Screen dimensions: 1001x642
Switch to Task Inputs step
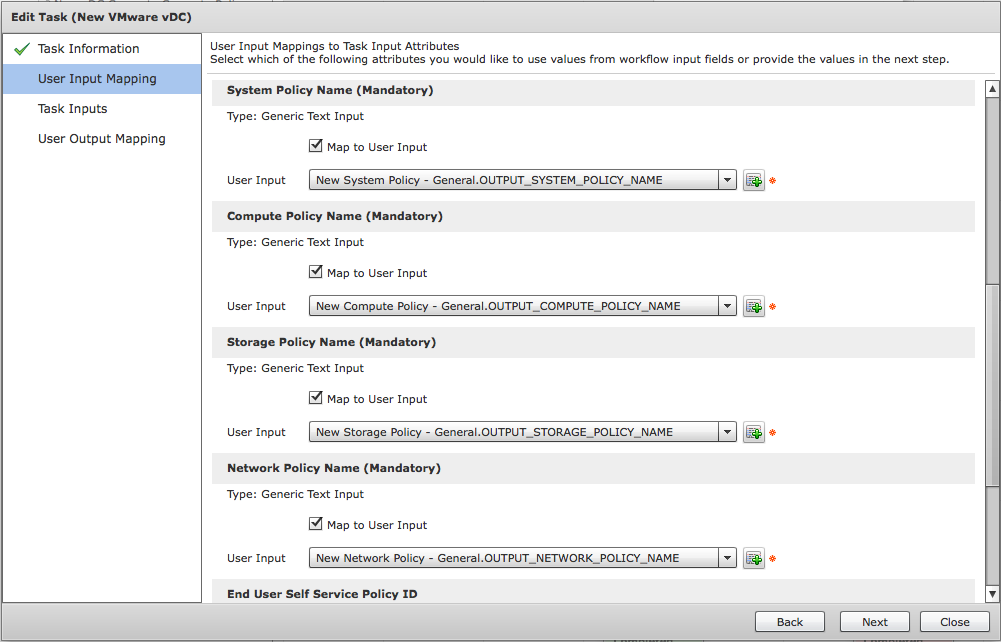102,108
